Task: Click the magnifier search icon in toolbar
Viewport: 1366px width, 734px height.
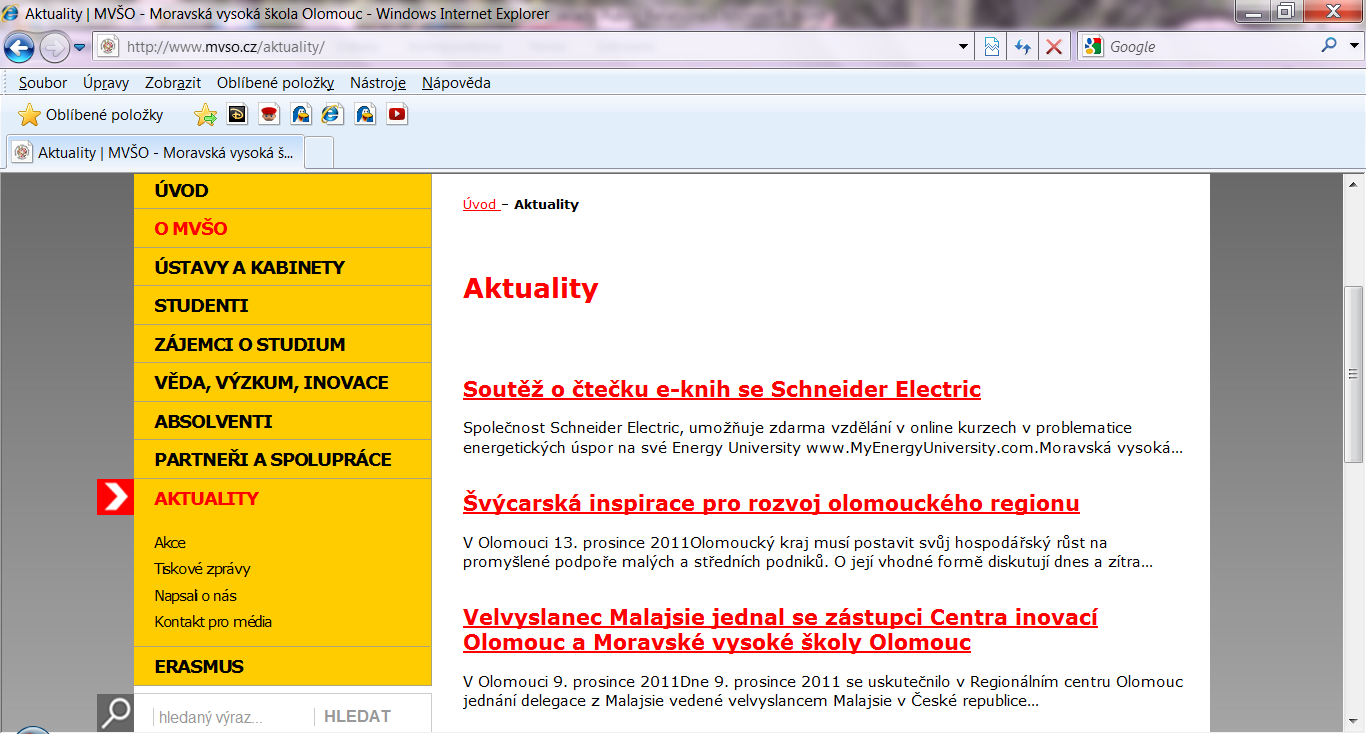Action: coord(1329,46)
